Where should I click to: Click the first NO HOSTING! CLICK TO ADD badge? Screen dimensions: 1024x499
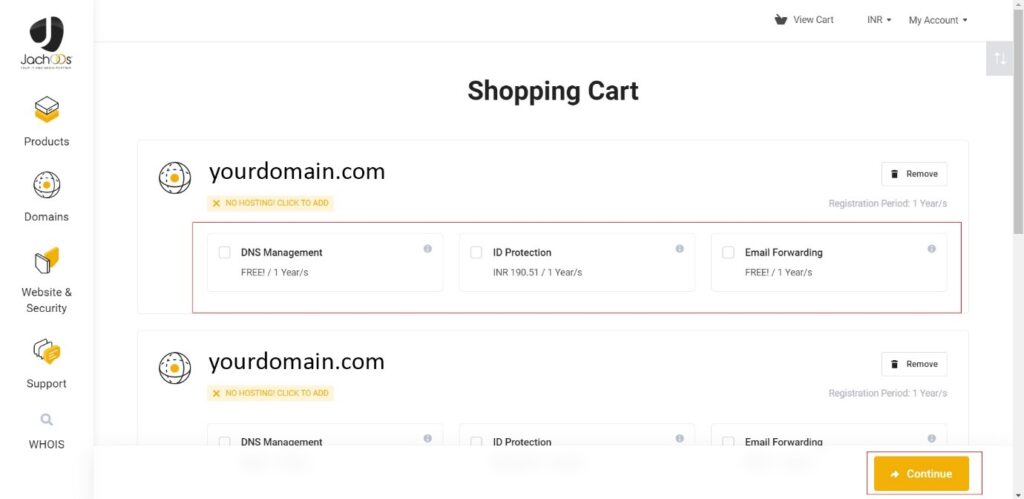tap(270, 203)
